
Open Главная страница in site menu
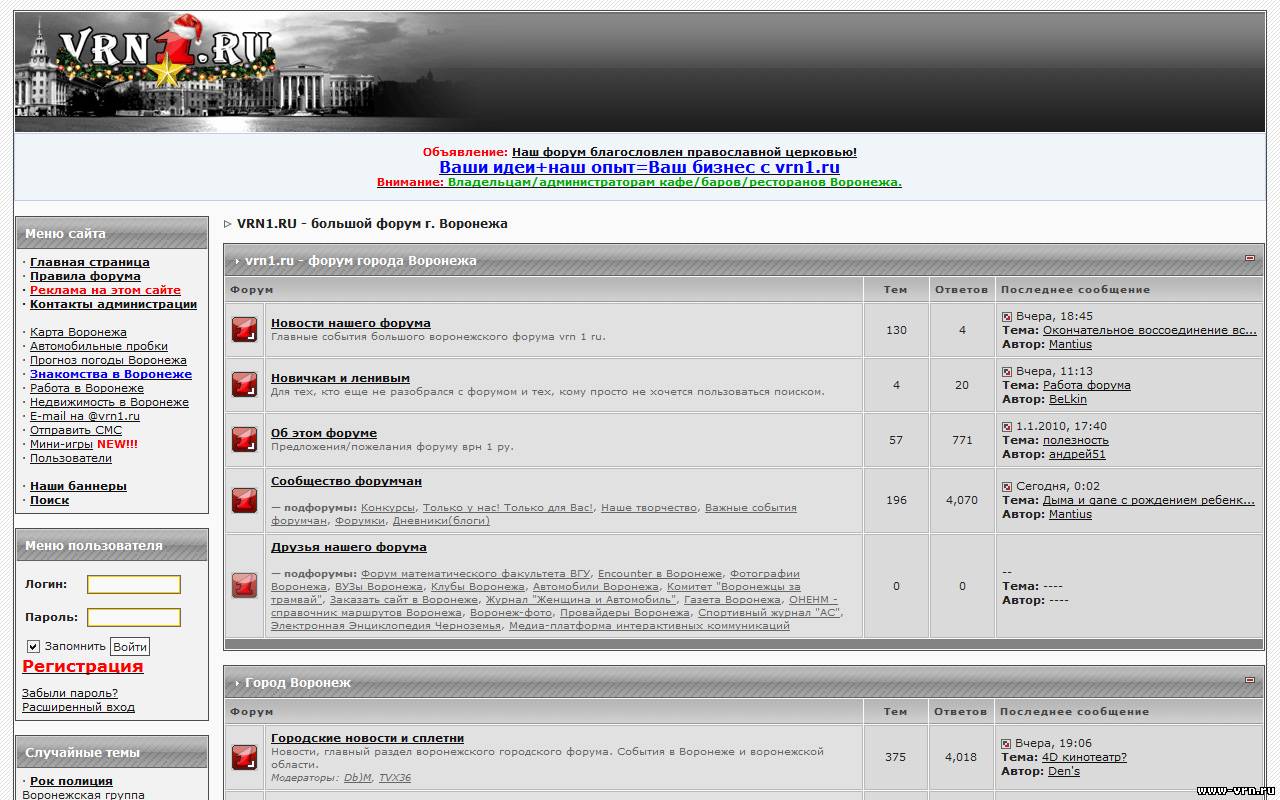[x=89, y=262]
